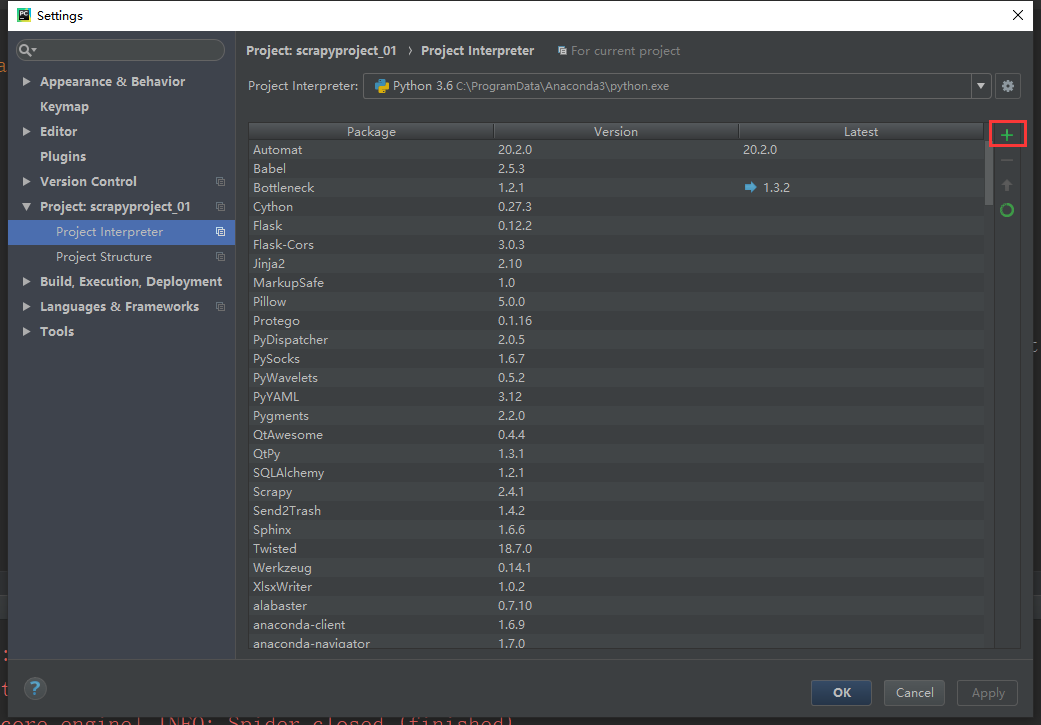This screenshot has width=1041, height=725.
Task: Select the QtAwesome package row
Action: point(616,435)
